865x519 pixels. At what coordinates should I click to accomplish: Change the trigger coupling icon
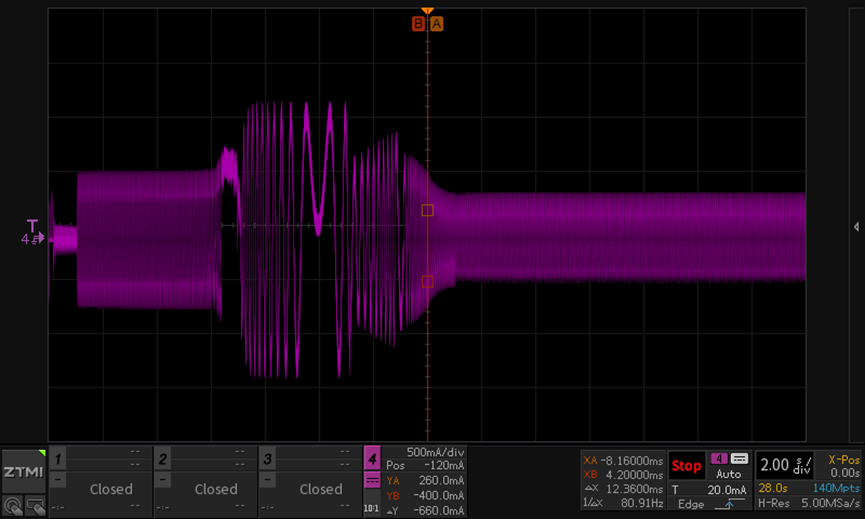coord(739,459)
